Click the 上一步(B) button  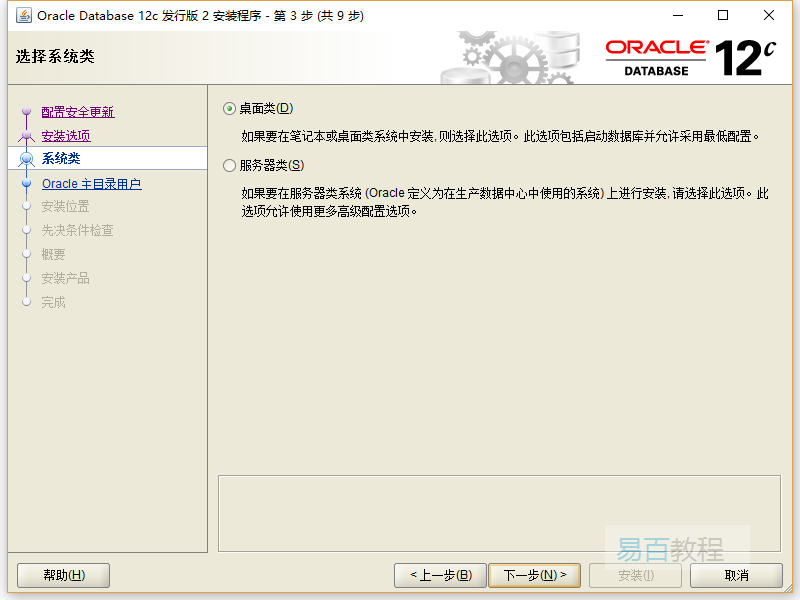(439, 575)
